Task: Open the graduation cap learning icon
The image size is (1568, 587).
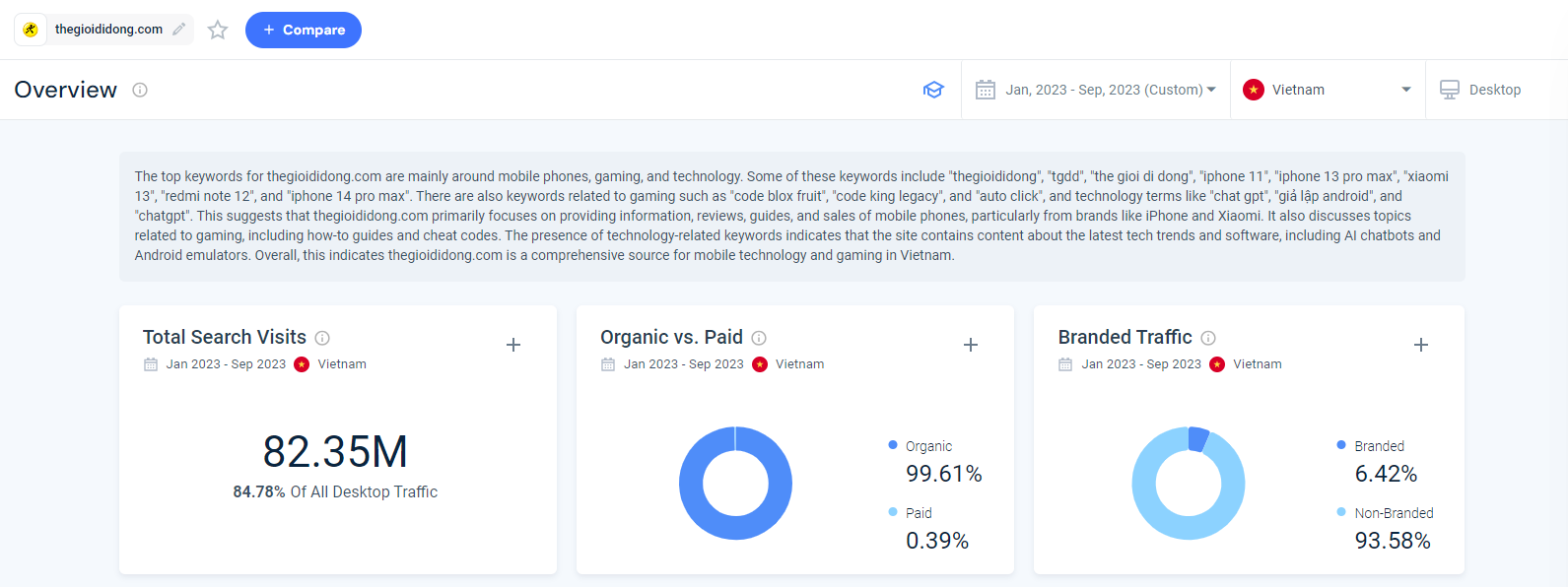Action: click(933, 90)
